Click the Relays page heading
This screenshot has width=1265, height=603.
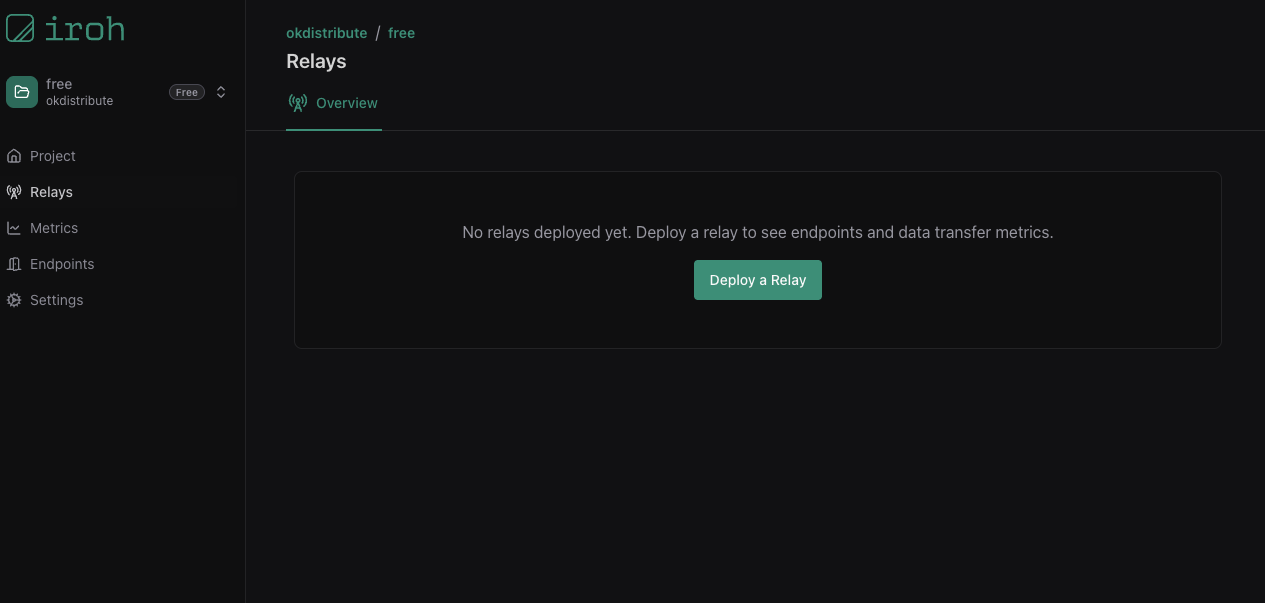pos(316,61)
